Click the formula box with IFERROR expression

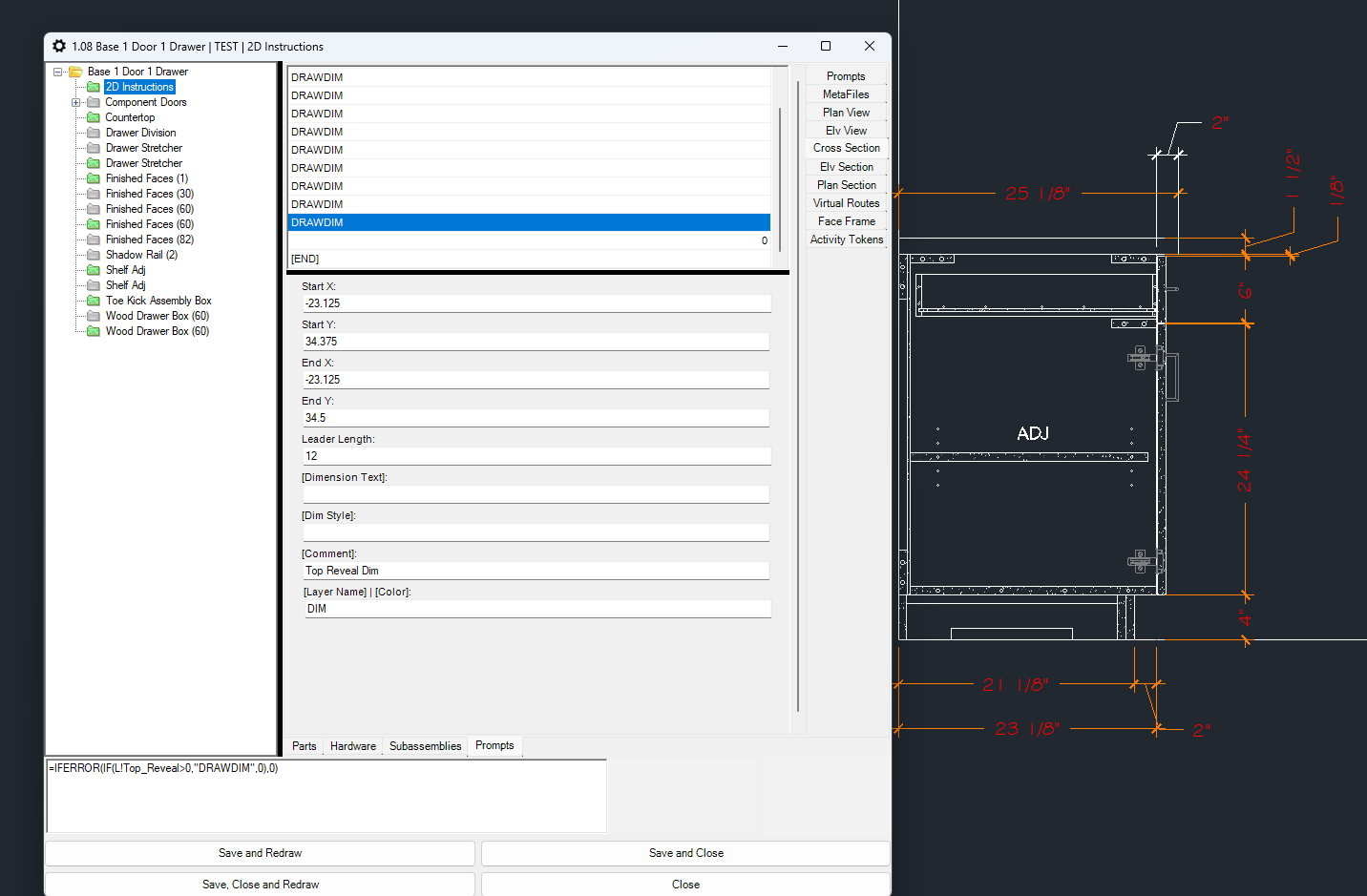click(x=326, y=796)
